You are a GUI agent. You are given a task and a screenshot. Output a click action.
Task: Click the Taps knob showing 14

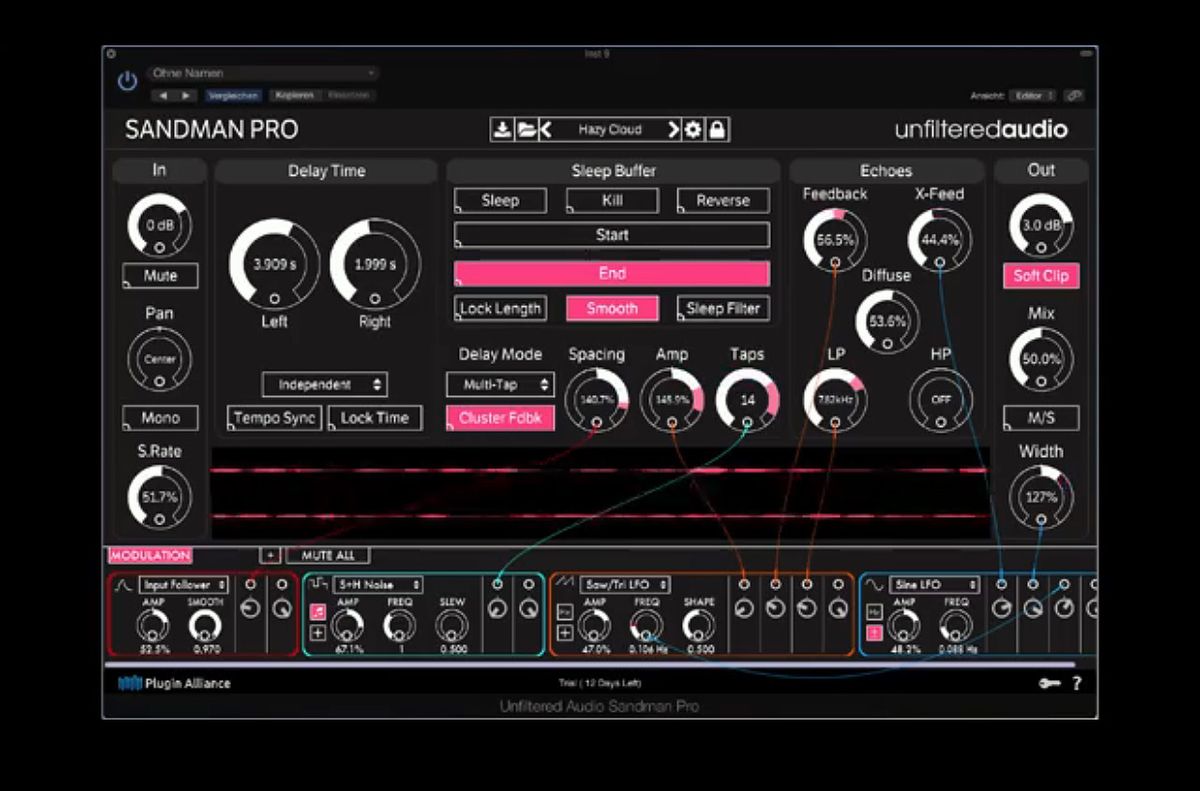(747, 400)
